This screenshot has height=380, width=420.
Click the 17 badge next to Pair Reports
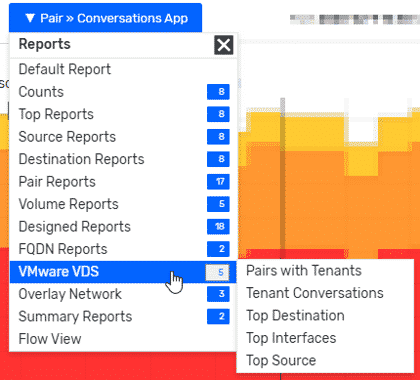click(x=218, y=182)
